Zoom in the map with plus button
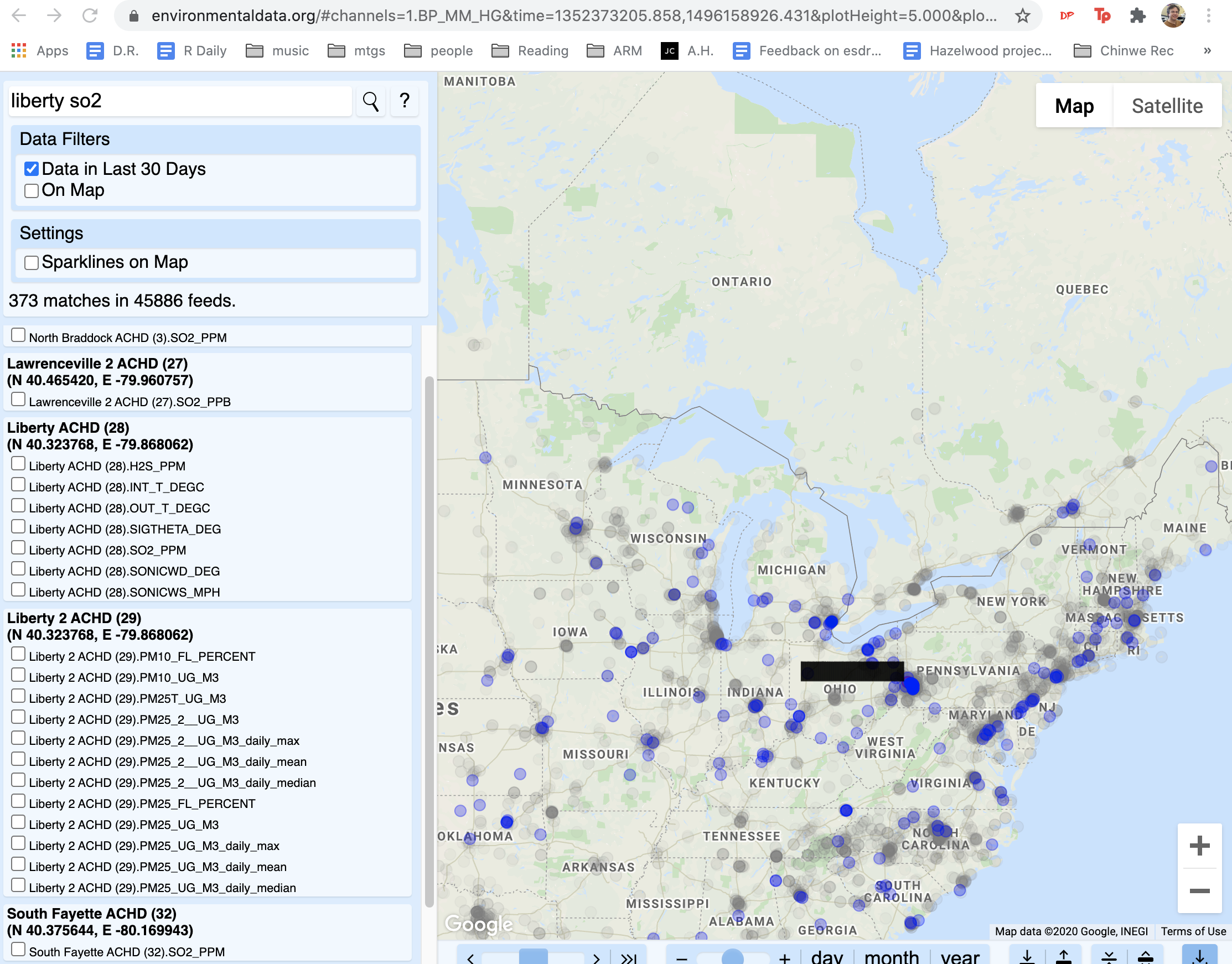Viewport: 1232px width, 964px height. click(x=1199, y=845)
